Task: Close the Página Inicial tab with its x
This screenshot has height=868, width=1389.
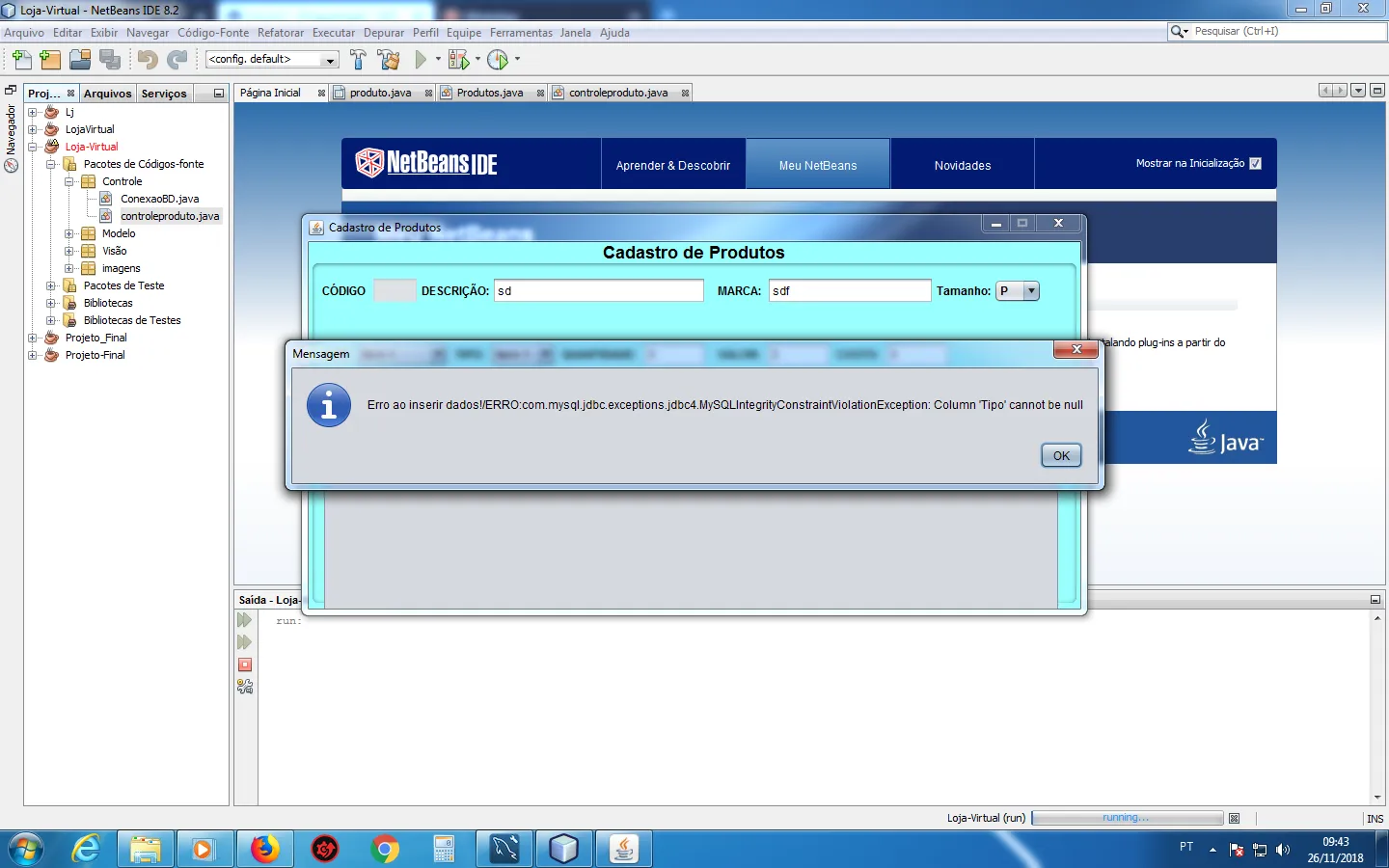Action: [321, 94]
